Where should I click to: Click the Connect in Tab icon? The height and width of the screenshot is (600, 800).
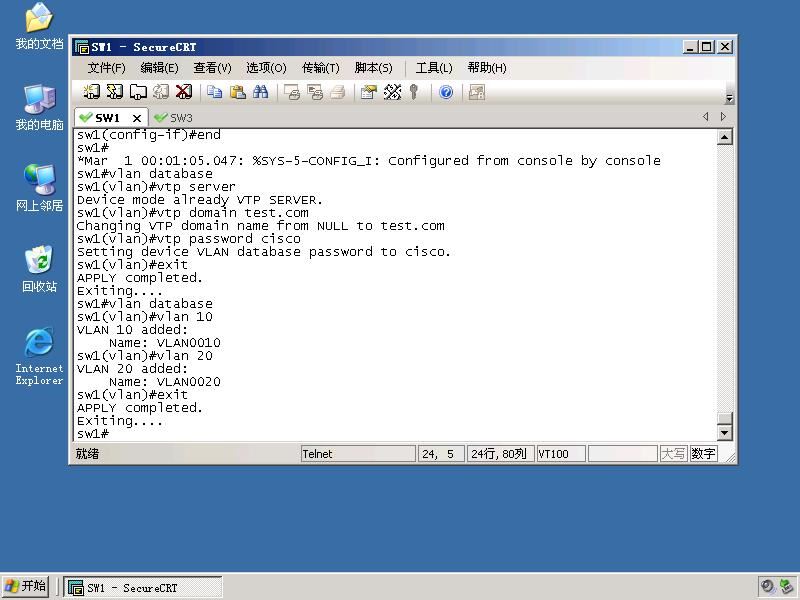coord(138,92)
